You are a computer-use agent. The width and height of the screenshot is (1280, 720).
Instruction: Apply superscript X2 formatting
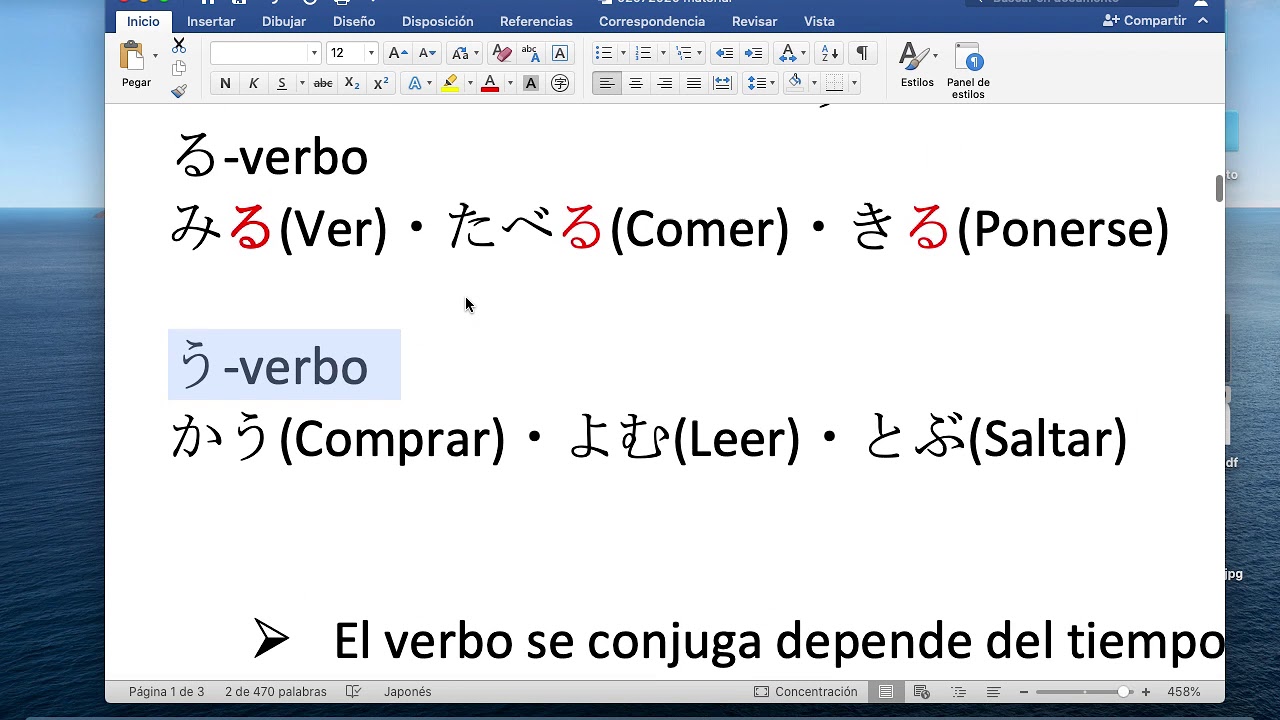click(381, 83)
